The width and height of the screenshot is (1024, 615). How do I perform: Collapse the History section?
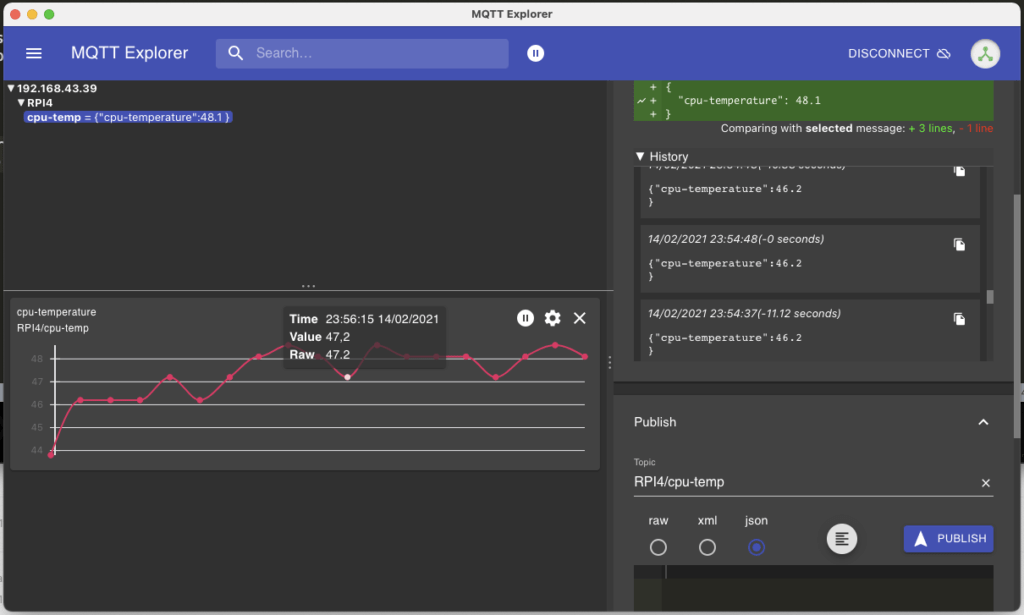(640, 157)
